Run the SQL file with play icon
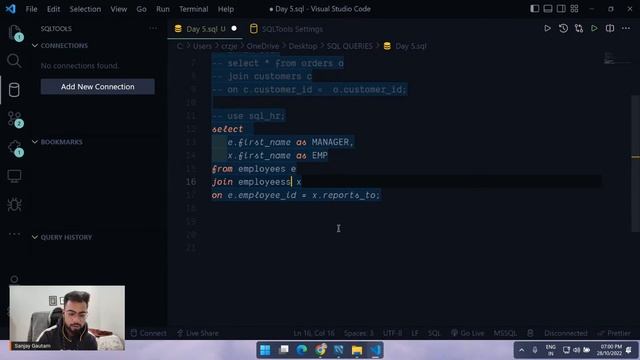Image resolution: width=640 pixels, height=360 pixels. (x=547, y=29)
